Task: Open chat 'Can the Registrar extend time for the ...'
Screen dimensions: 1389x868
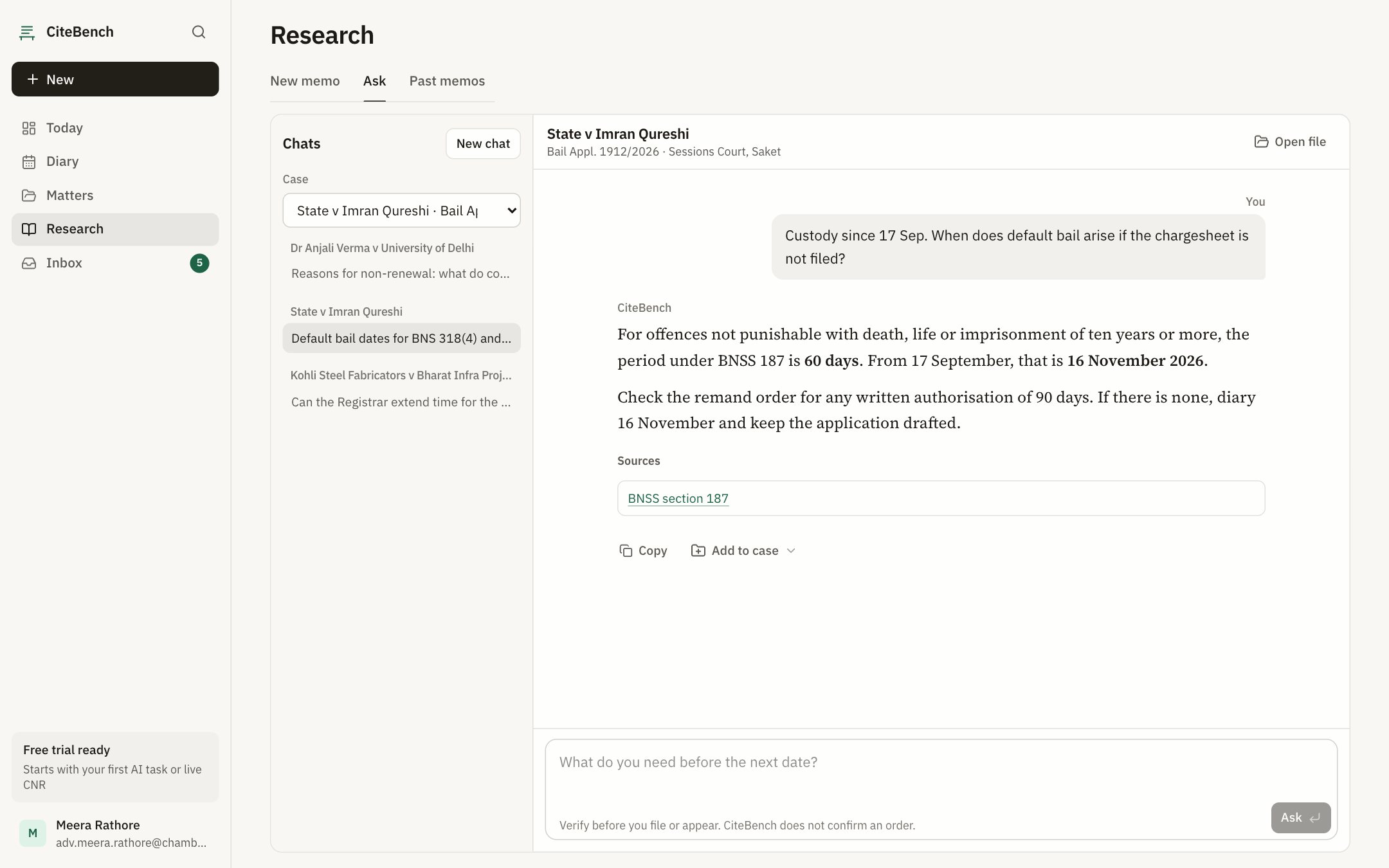Action: point(401,402)
